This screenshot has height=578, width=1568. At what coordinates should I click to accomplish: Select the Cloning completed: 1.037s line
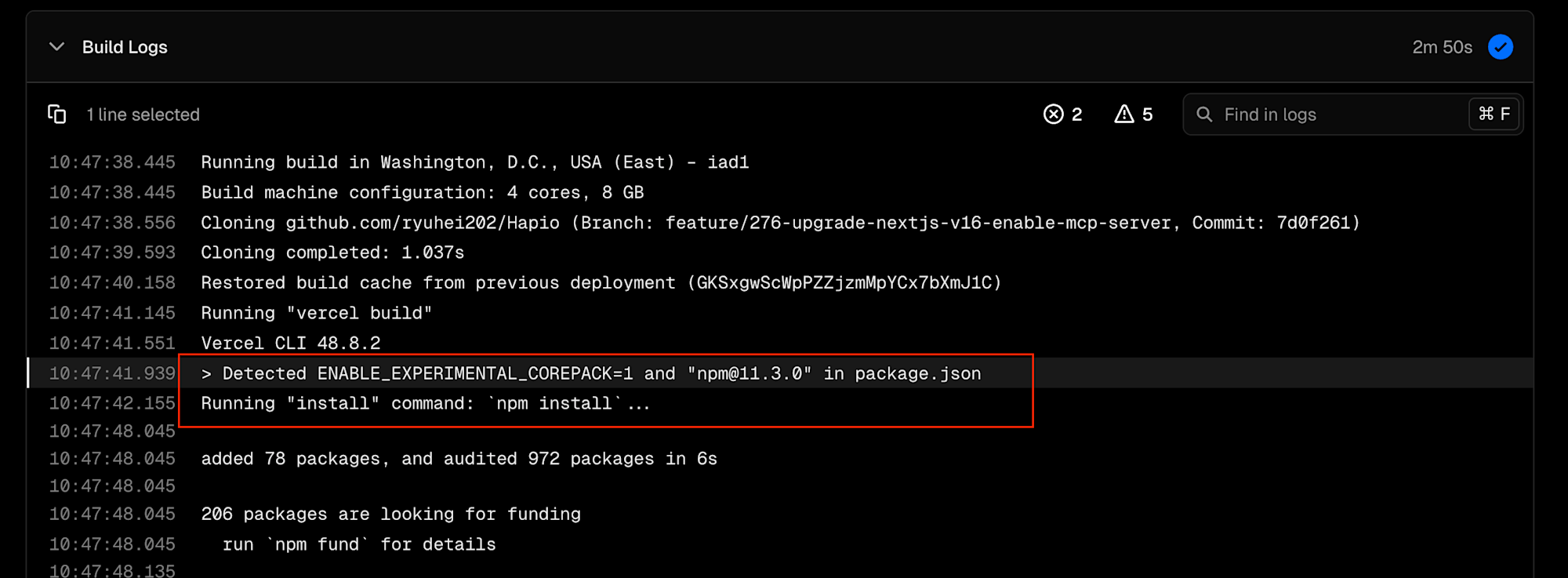coord(332,253)
